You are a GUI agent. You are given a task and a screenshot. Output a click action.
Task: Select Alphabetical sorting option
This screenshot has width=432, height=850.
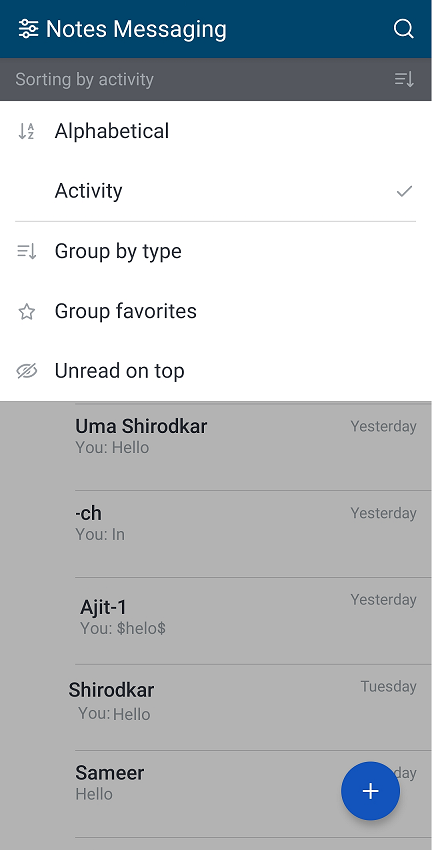pos(216,131)
